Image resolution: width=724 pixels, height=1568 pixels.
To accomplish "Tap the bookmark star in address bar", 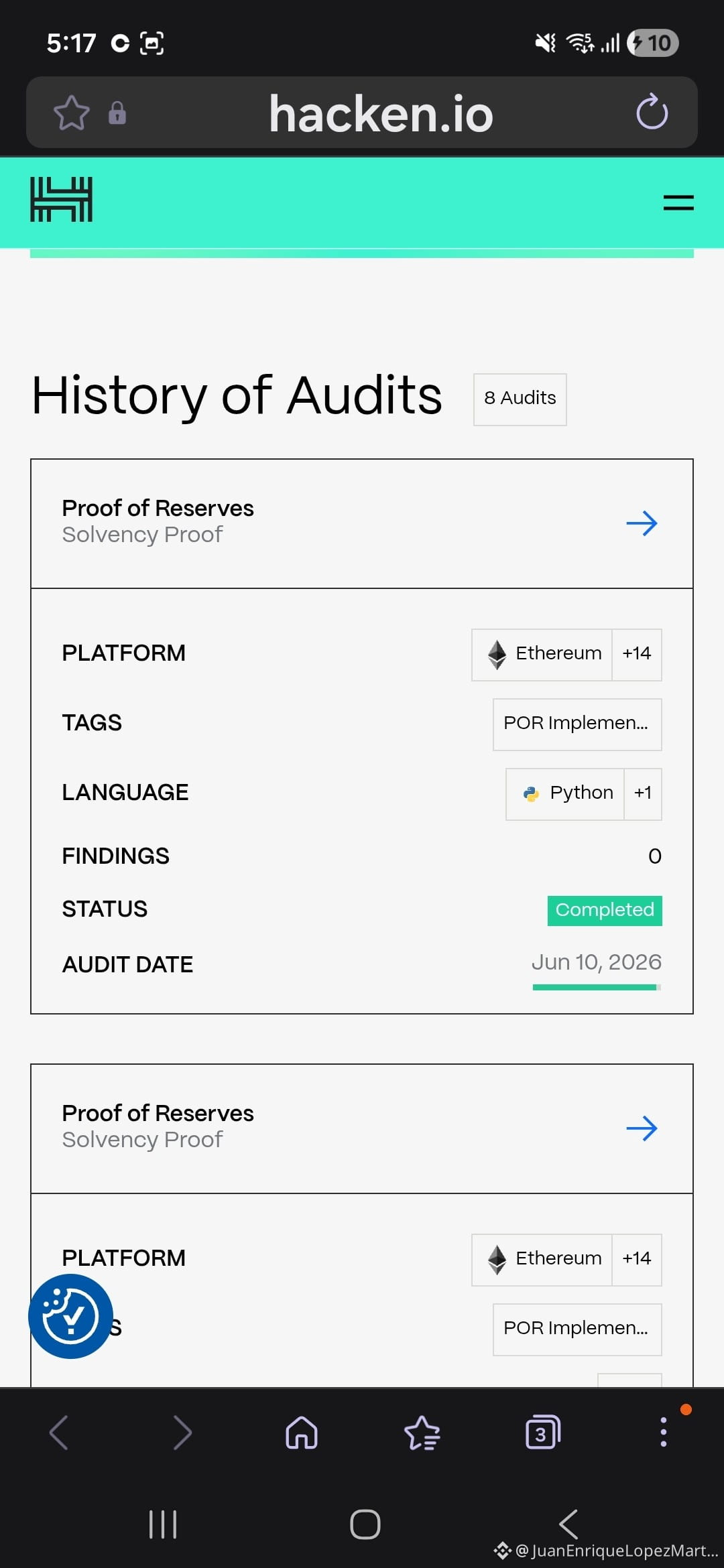I will pos(71,113).
